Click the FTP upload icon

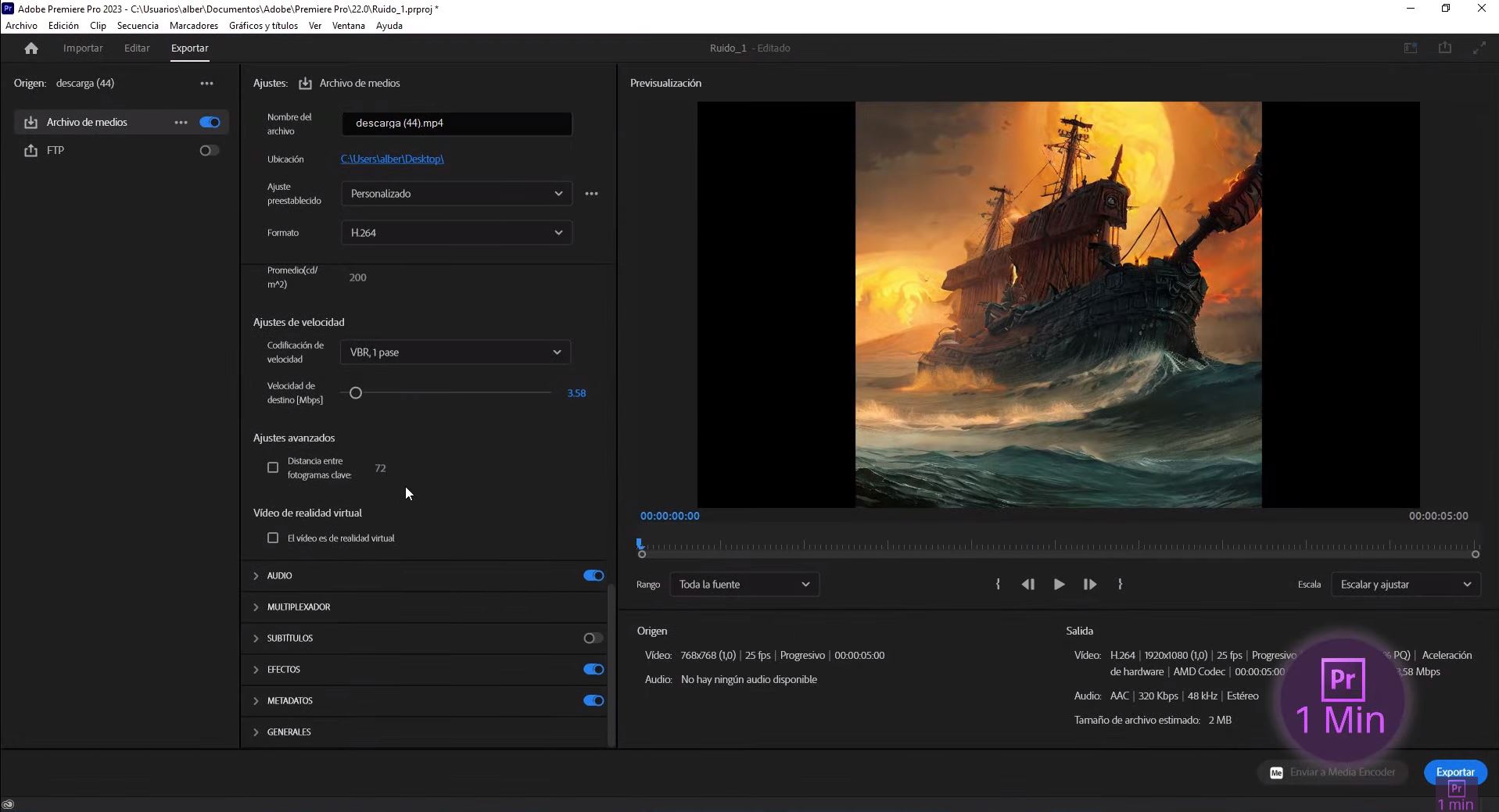click(30, 150)
